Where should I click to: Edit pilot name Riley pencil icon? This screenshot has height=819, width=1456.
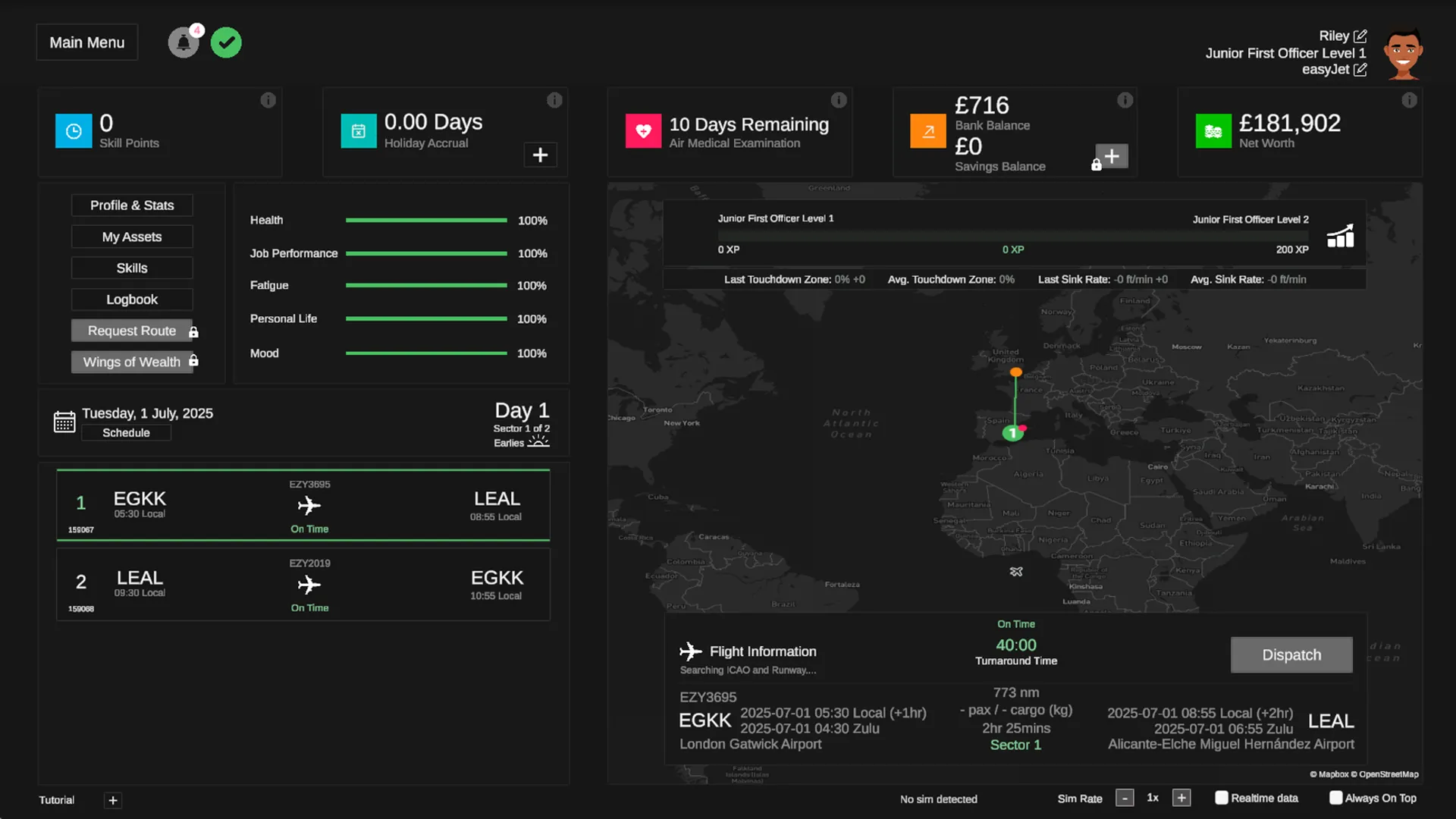coord(1360,36)
